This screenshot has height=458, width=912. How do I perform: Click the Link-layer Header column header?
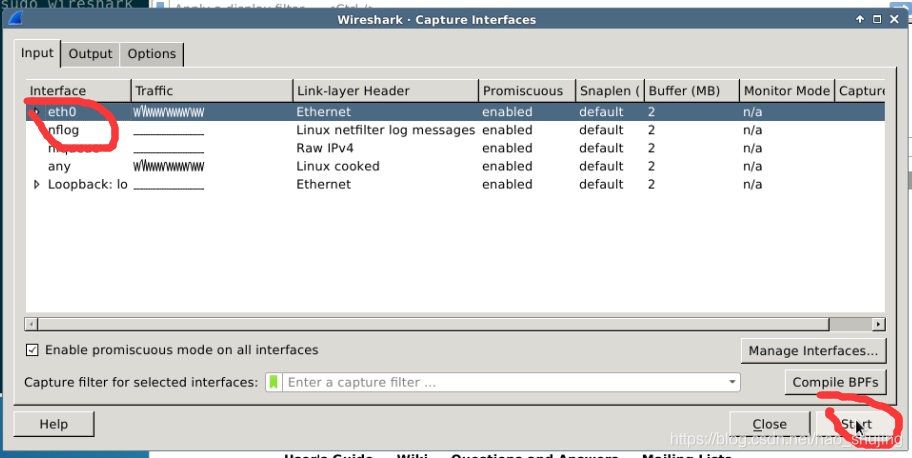coord(385,91)
